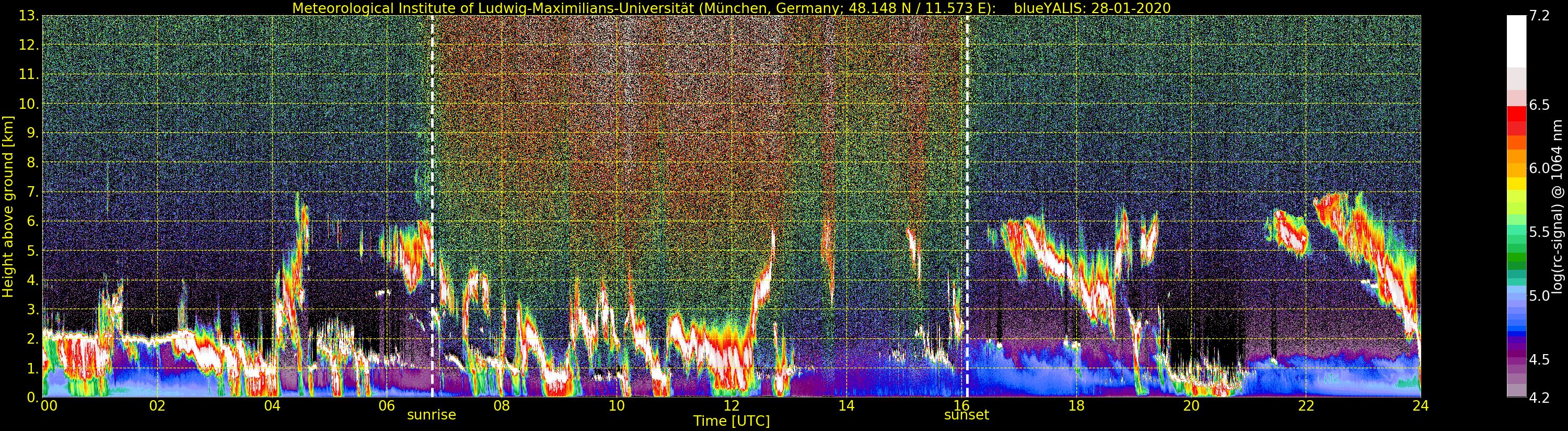Click the "20" hour tick on time axis
This screenshot has height=431, width=1568.
[1191, 406]
